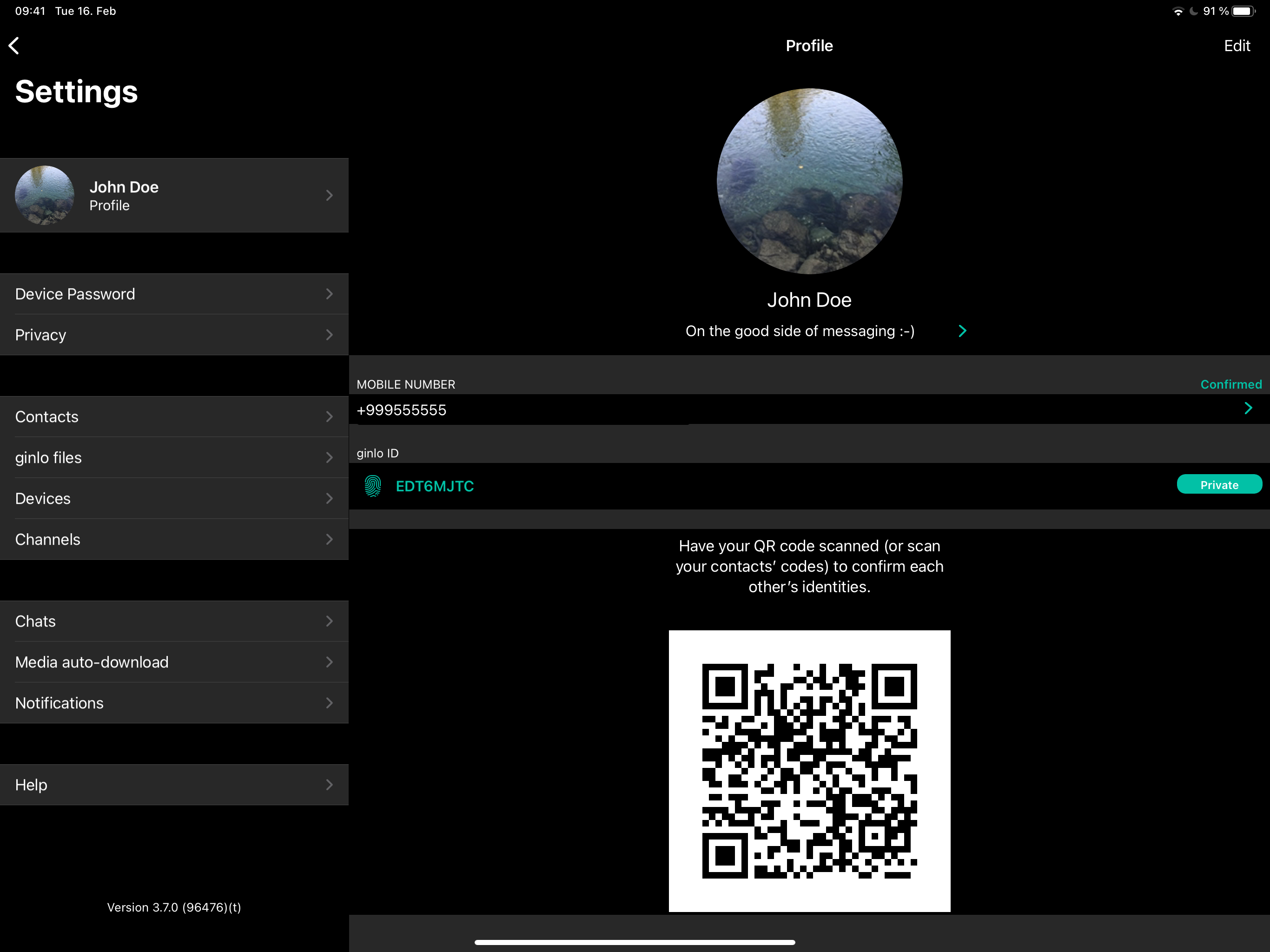Tap chevron on the Devices row

tap(330, 498)
